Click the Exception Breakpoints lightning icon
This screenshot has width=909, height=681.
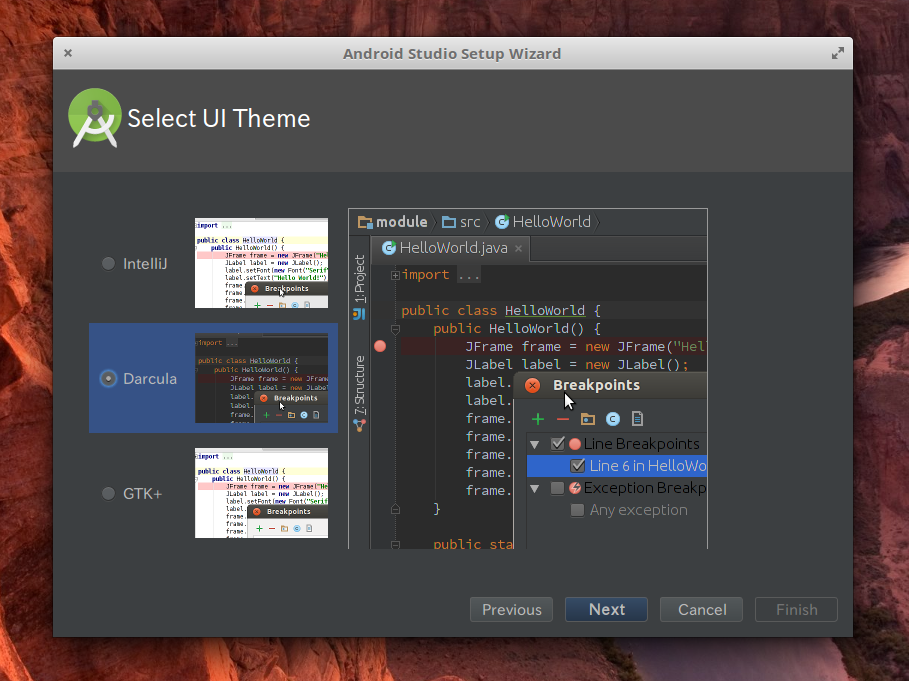[x=575, y=488]
